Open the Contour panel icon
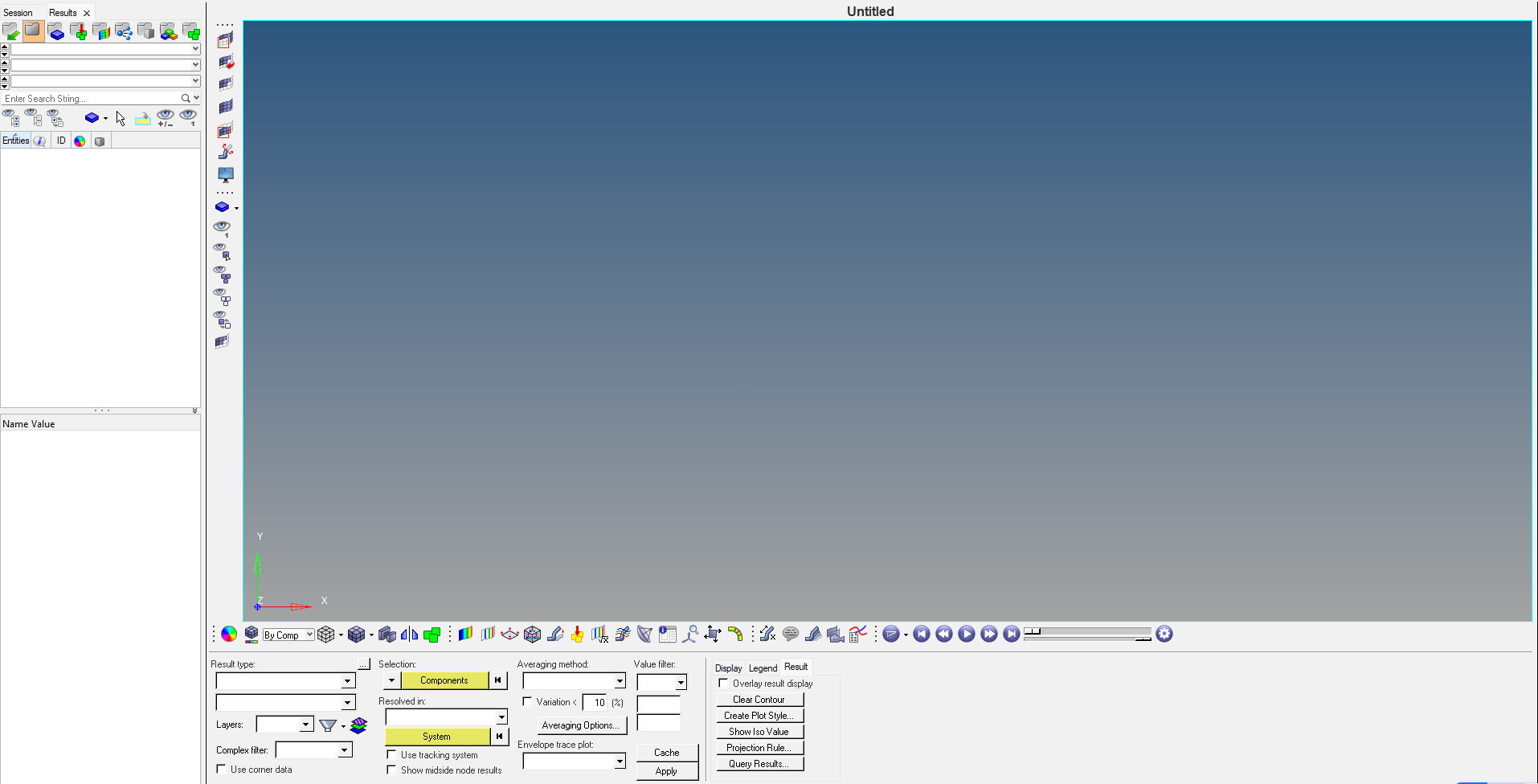This screenshot has width=1538, height=784. tap(465, 635)
